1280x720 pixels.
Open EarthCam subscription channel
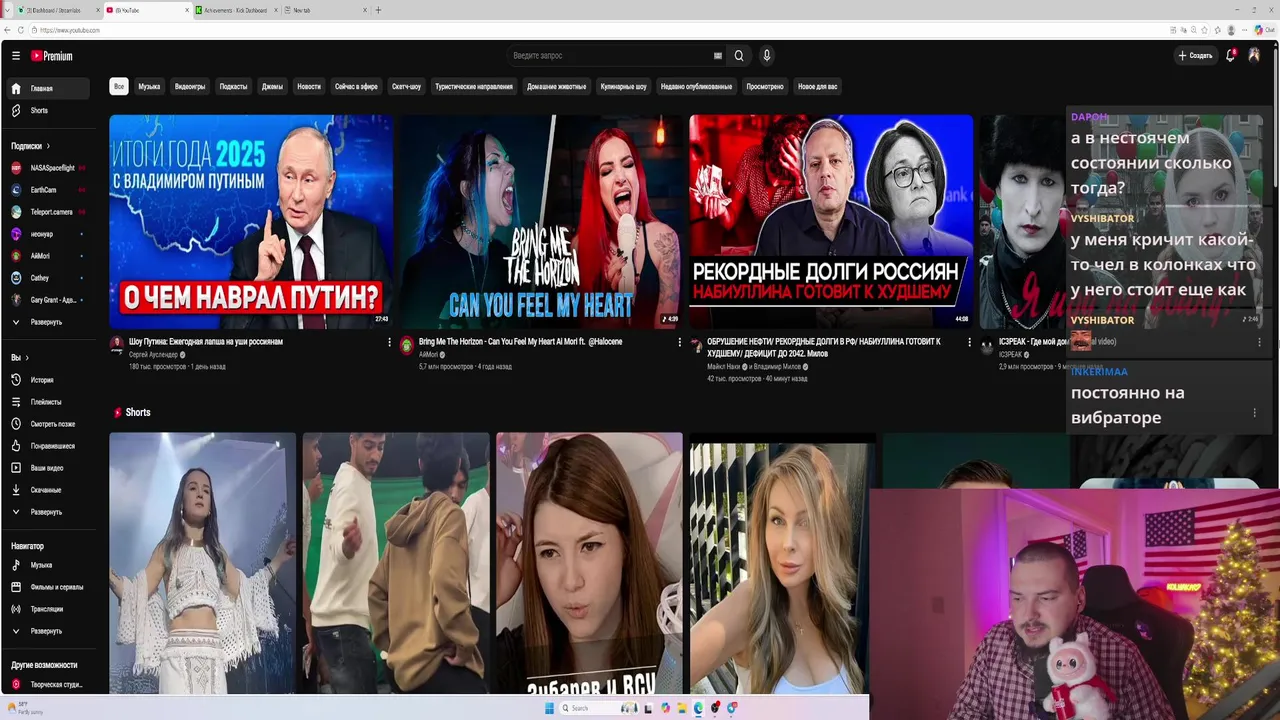(47, 190)
